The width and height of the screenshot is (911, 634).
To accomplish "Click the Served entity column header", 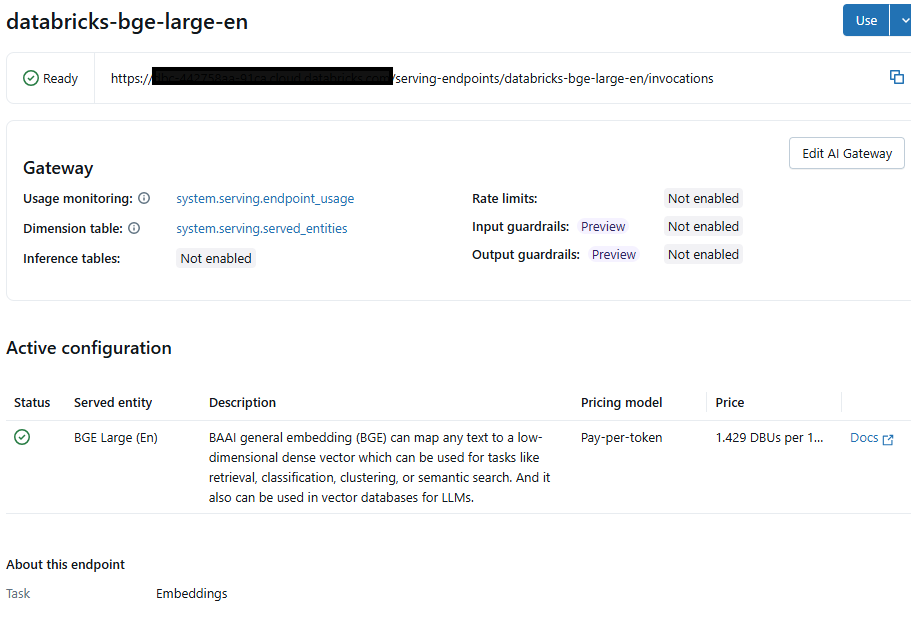I will [x=113, y=402].
